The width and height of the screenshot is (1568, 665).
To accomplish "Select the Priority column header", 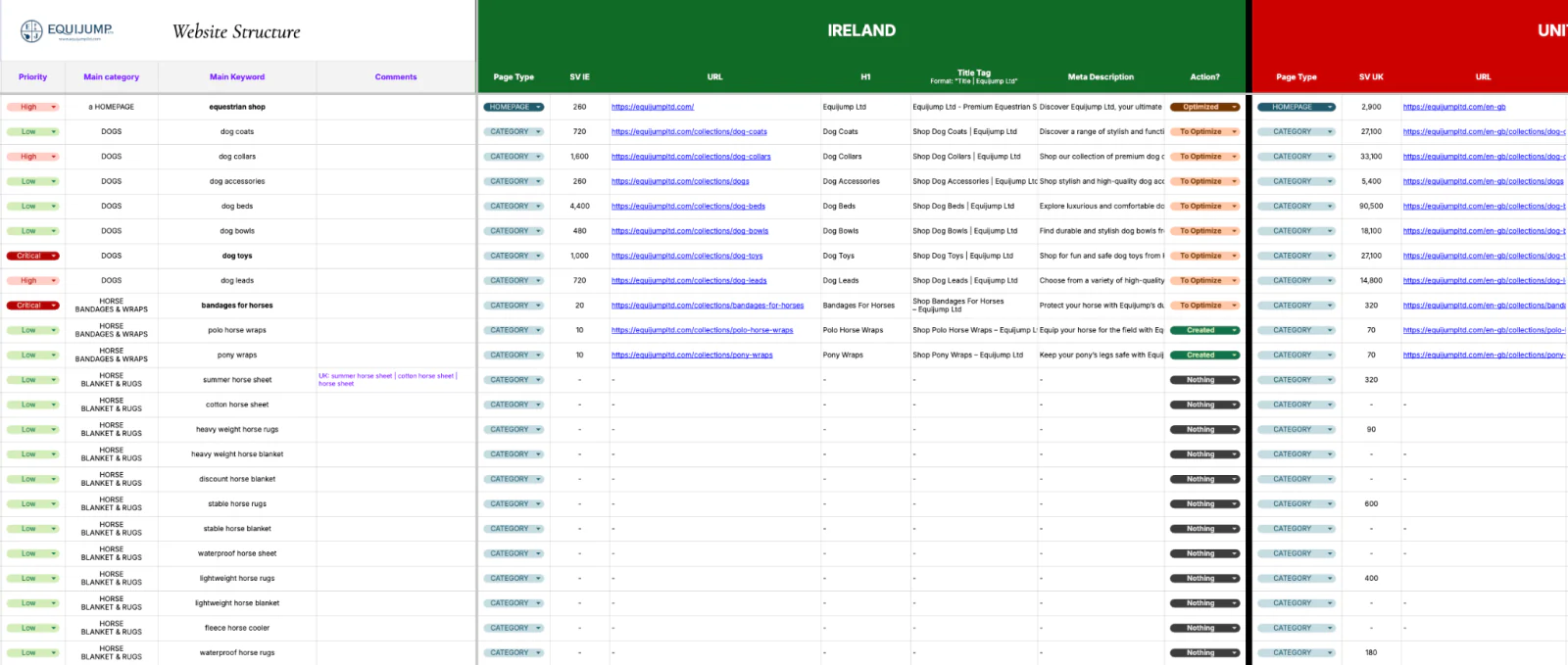I will (32, 76).
